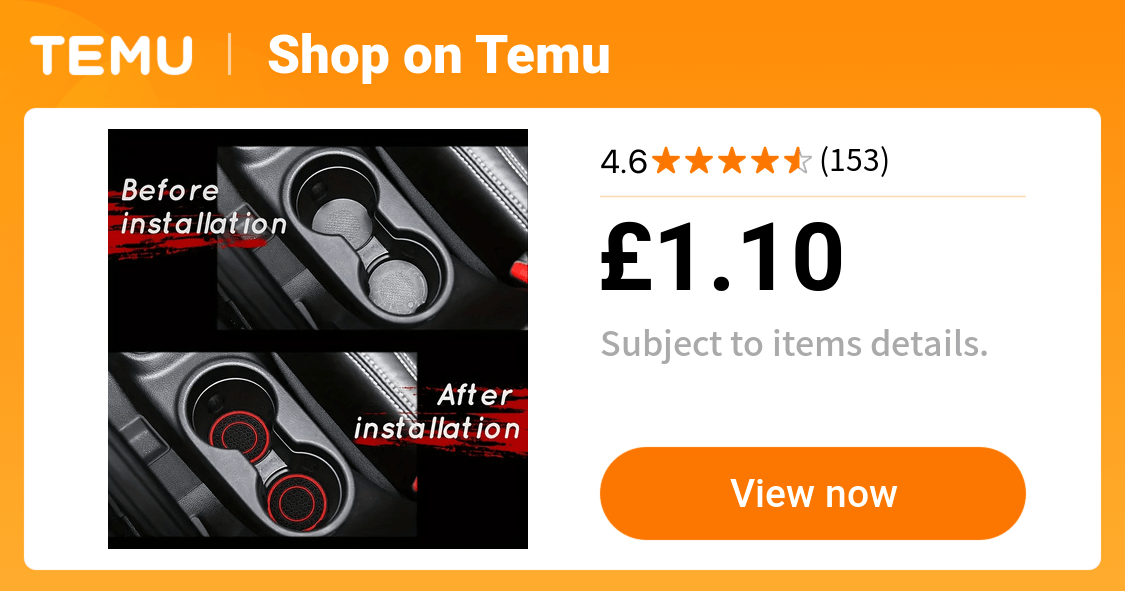Open the (153) reviews count
The width and height of the screenshot is (1125, 591).
[x=855, y=161]
